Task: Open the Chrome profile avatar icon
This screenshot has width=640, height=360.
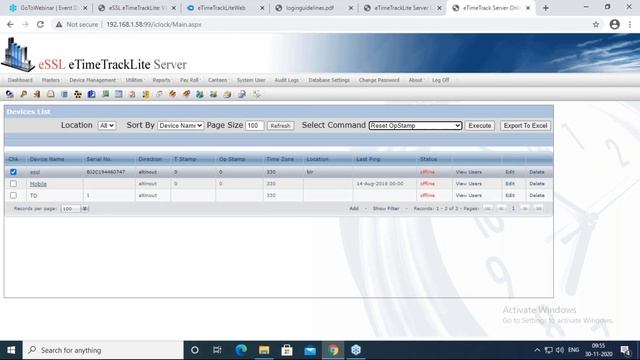Action: pos(614,24)
